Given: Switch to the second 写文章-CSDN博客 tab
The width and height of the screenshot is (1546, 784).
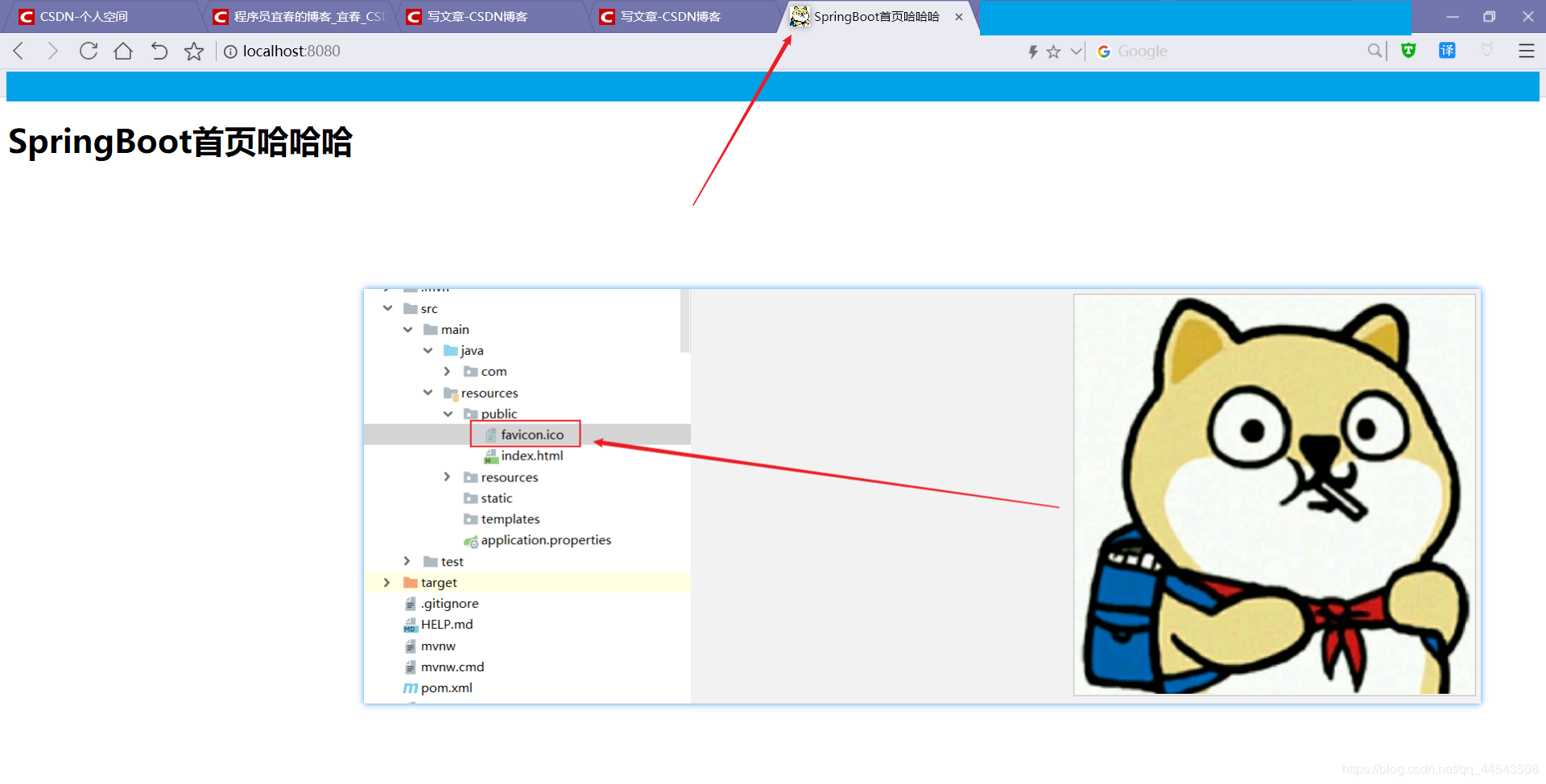Looking at the screenshot, I should (686, 17).
